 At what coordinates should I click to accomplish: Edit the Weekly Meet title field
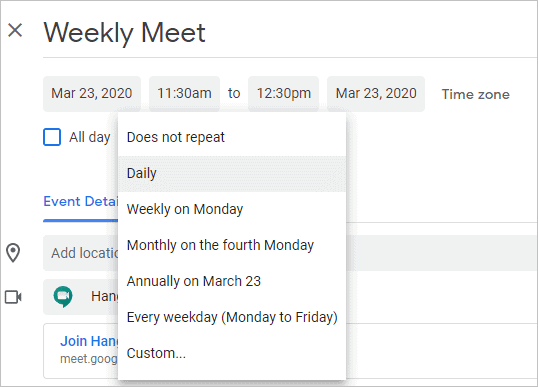click(290, 33)
